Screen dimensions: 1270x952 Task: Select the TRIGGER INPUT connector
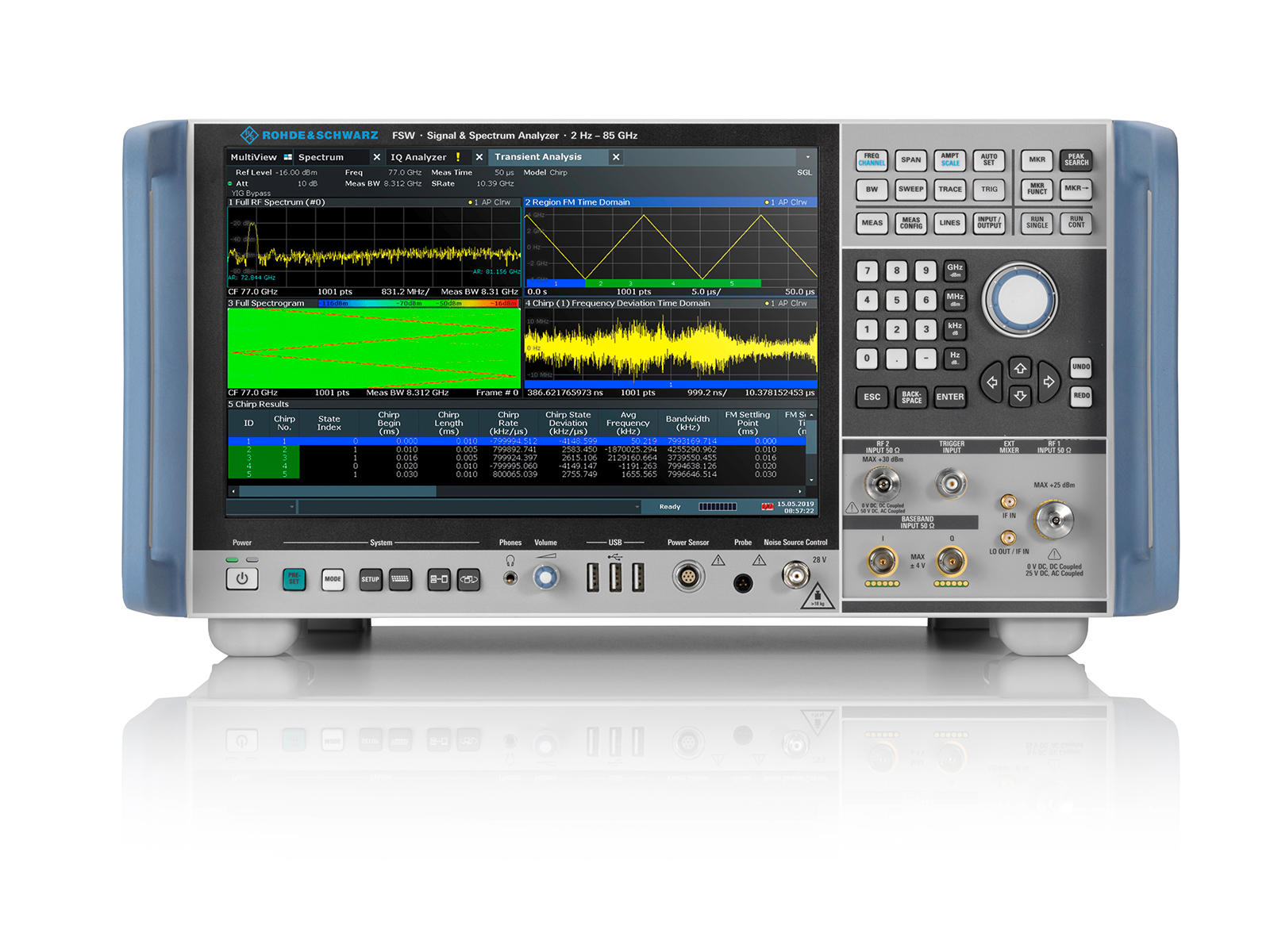951,483
